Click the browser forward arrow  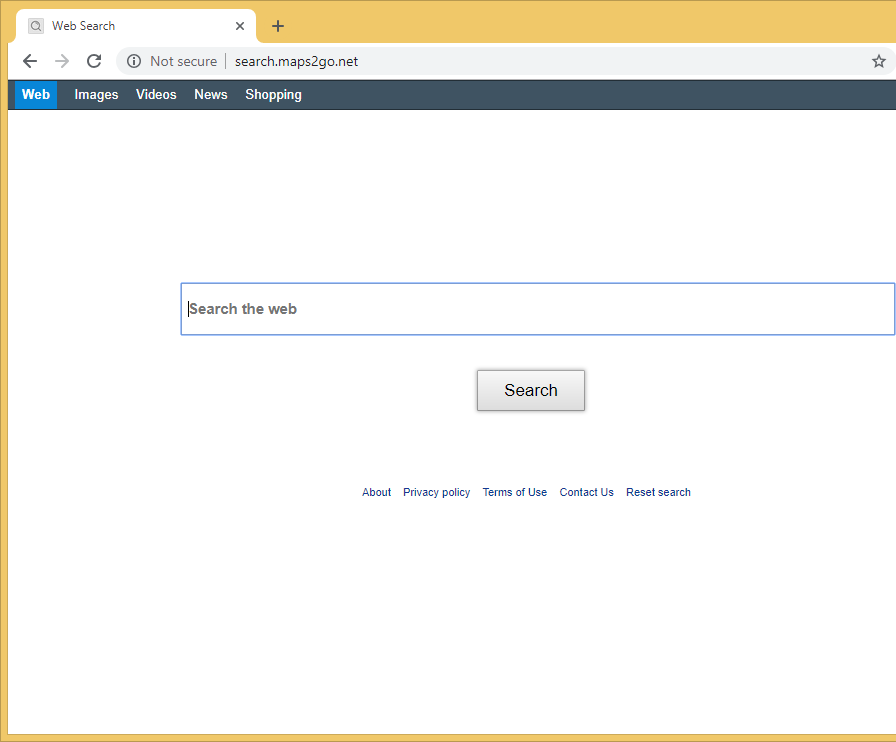(x=62, y=61)
